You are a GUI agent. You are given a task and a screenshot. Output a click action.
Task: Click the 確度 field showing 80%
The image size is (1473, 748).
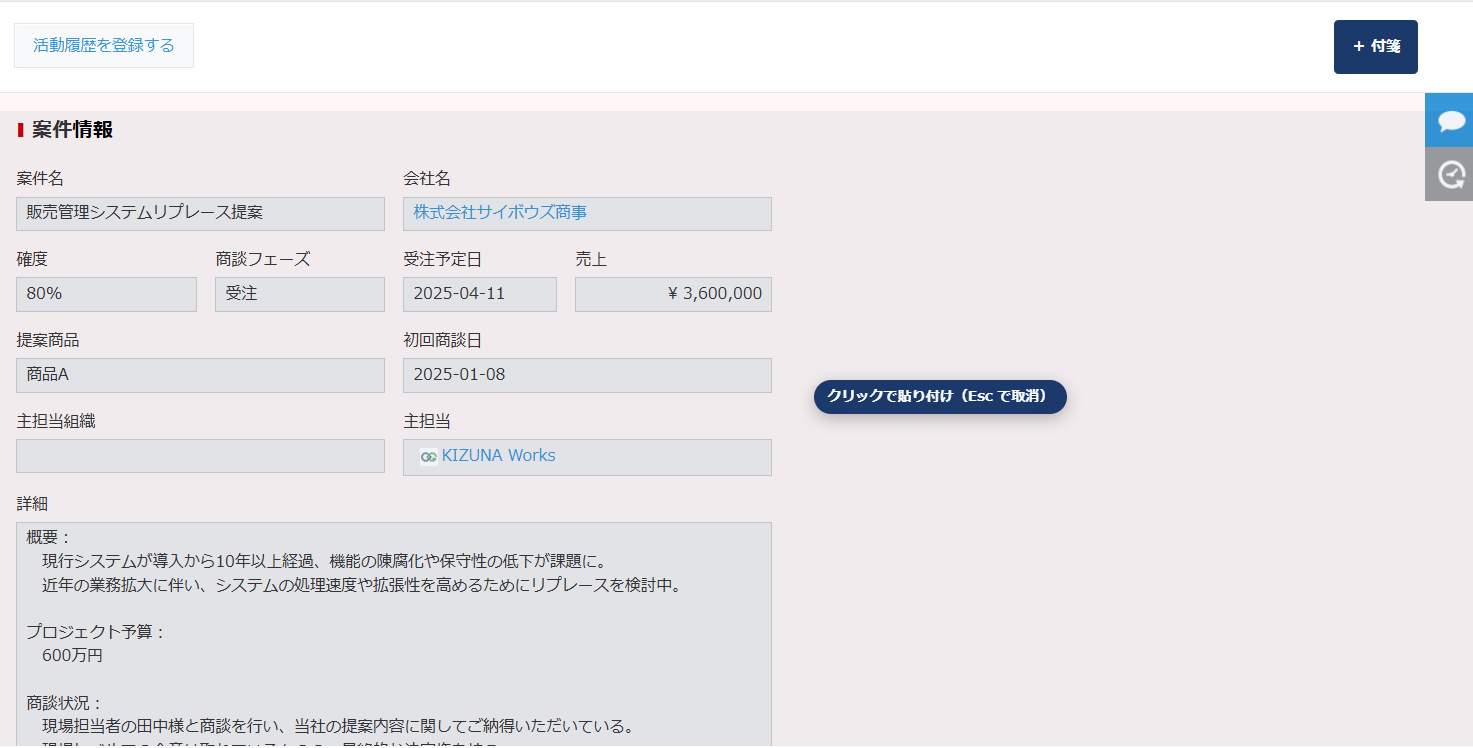106,294
